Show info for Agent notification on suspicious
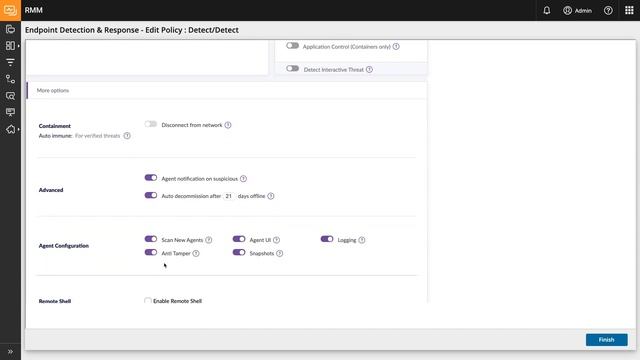Image resolution: width=640 pixels, height=360 pixels. (x=243, y=178)
